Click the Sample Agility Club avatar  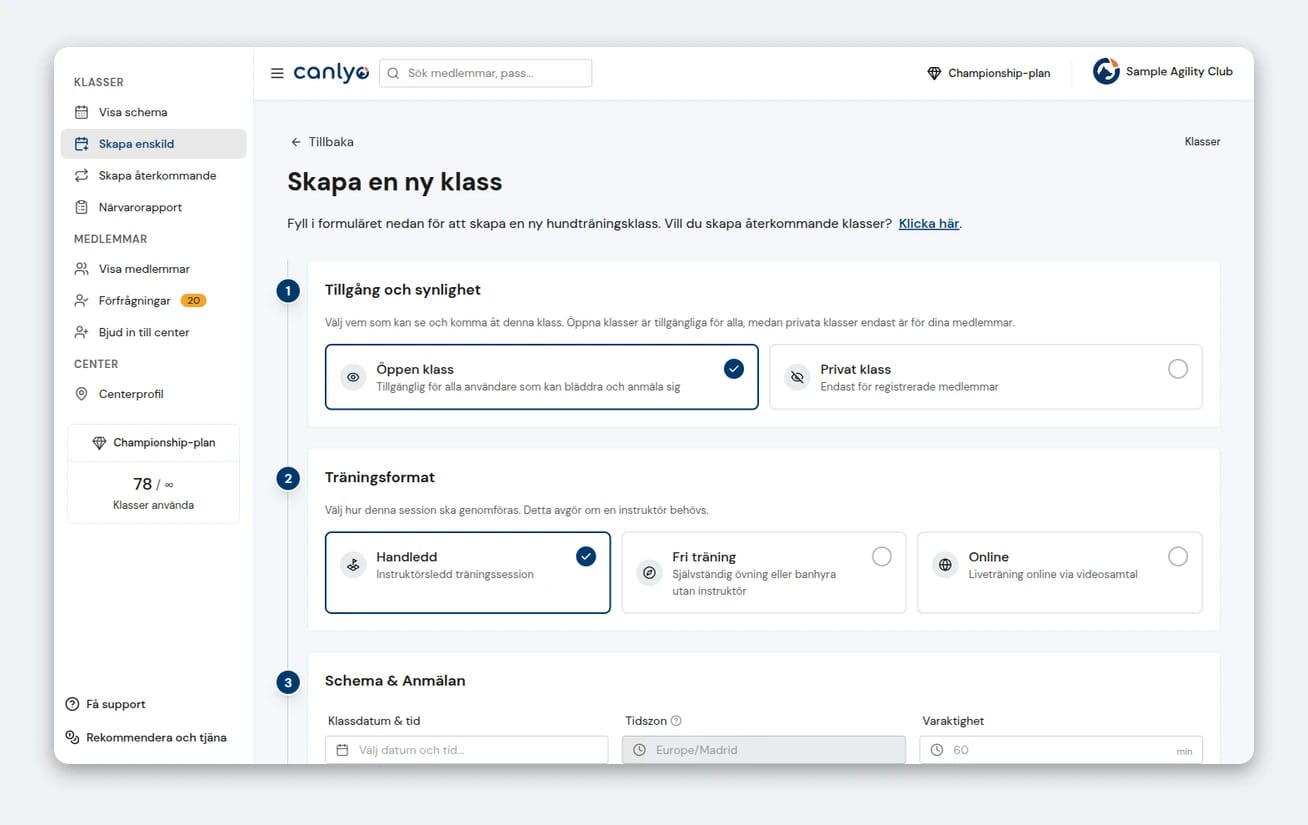tap(1106, 71)
